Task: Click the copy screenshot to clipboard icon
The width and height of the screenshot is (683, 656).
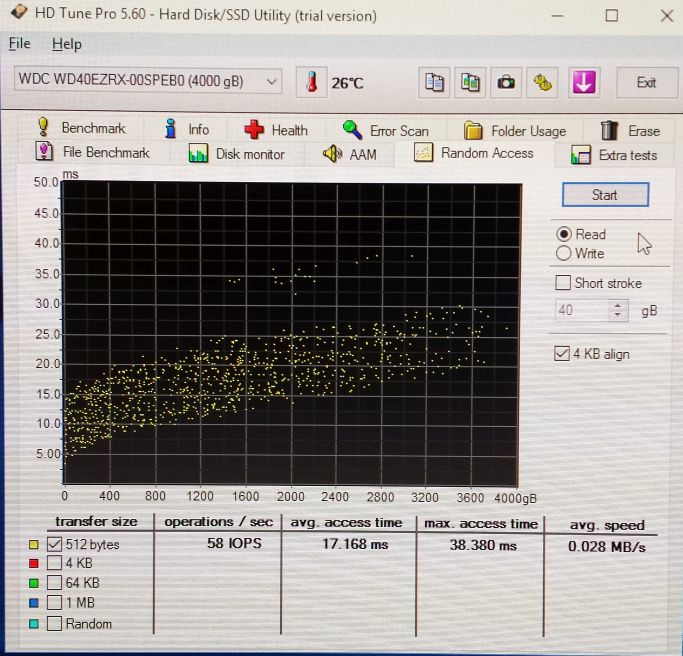Action: 470,82
